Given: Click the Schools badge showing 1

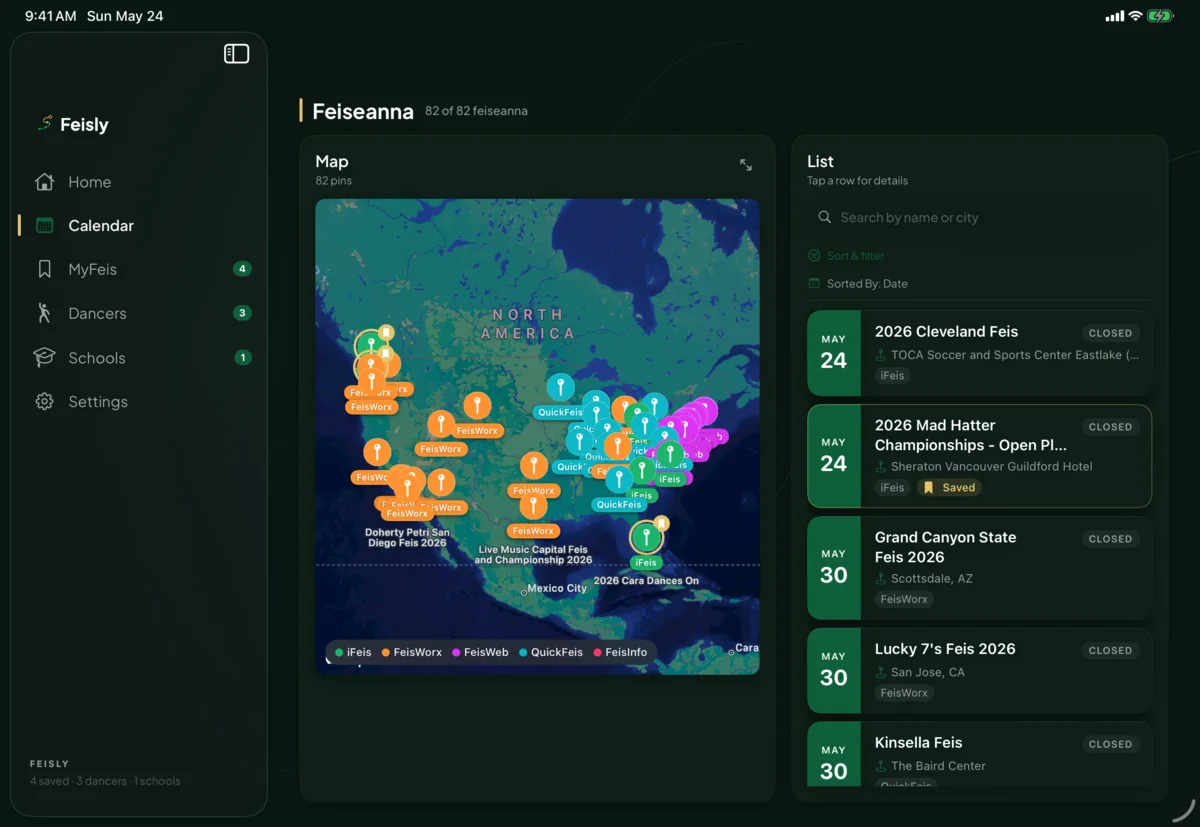Looking at the screenshot, I should 242,357.
